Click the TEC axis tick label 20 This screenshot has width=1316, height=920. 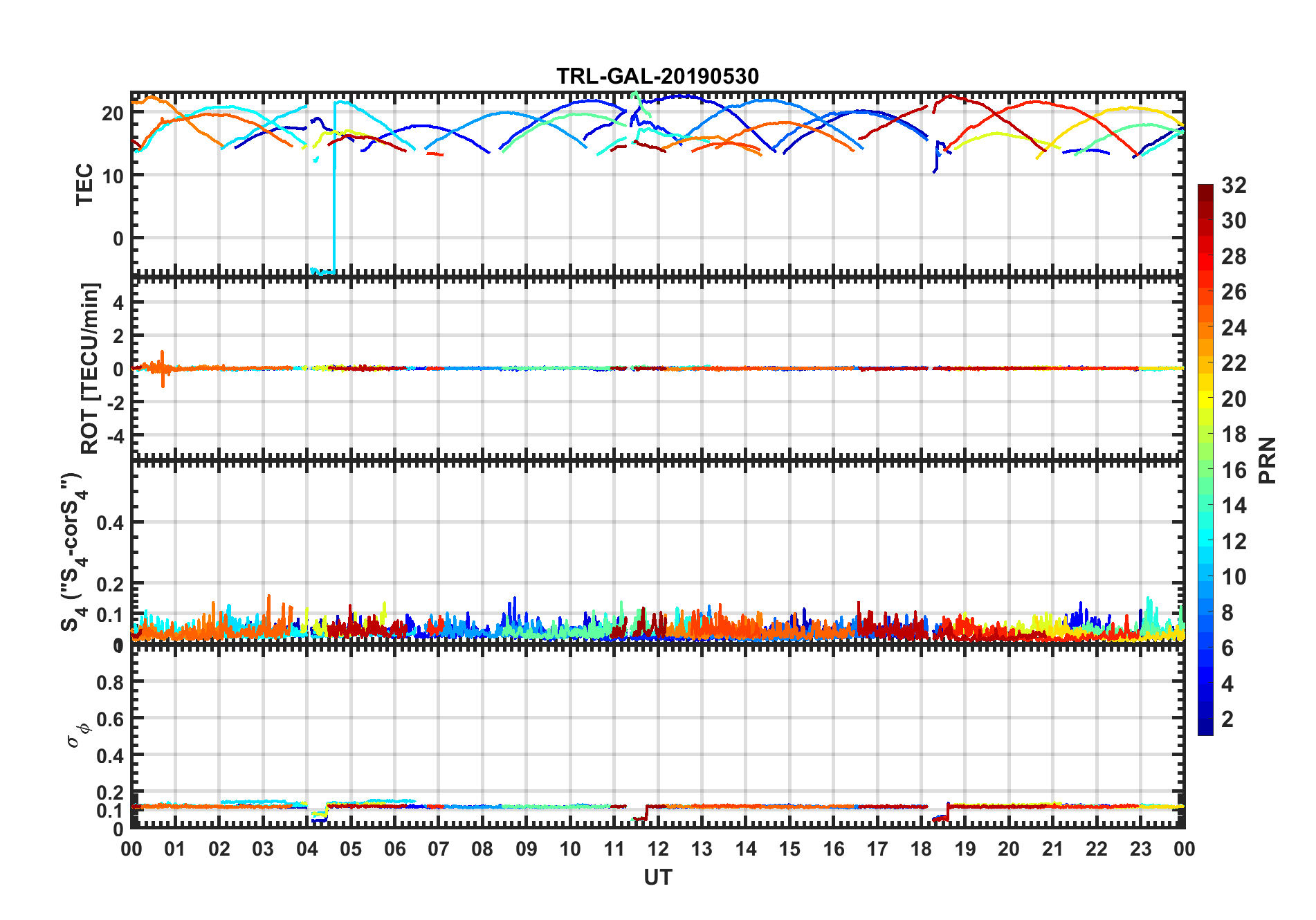113,113
